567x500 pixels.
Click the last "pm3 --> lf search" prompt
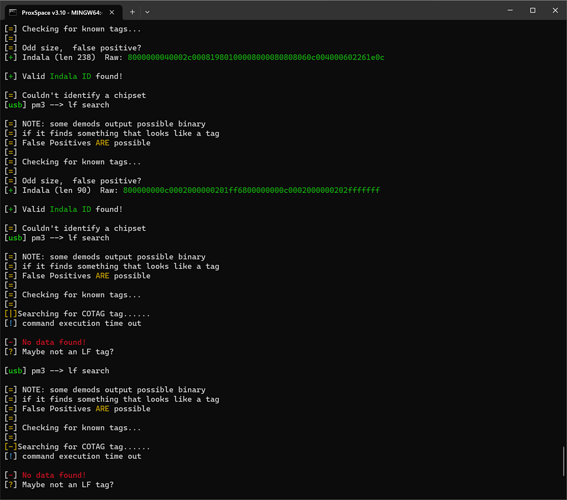70,371
